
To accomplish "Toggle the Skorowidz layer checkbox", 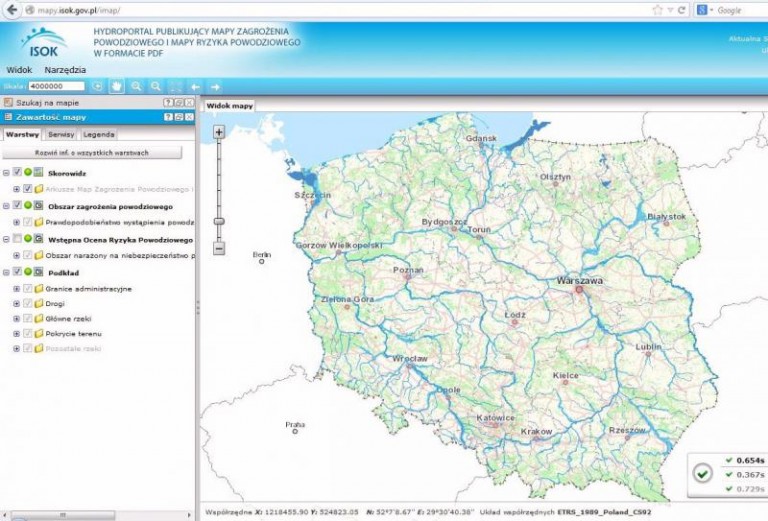I will pos(17,172).
